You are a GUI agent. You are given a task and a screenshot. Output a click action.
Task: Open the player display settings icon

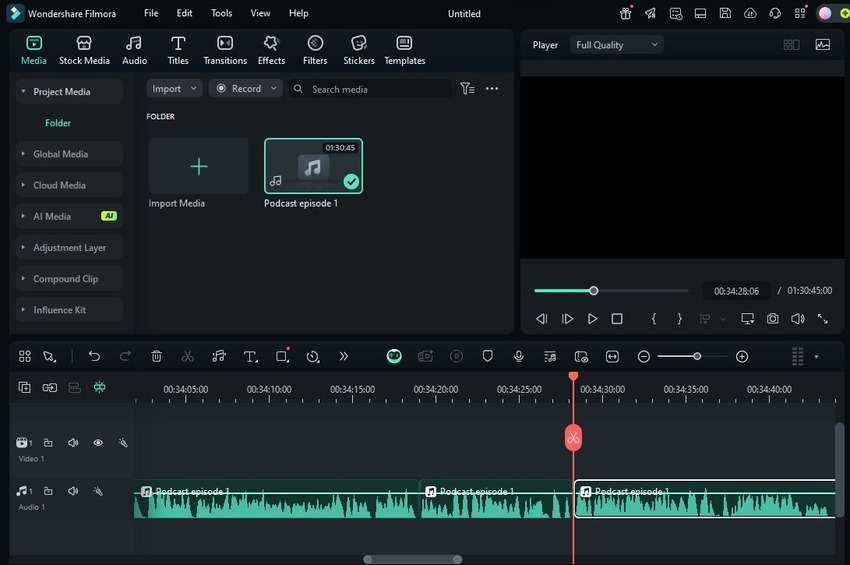[x=748, y=319]
